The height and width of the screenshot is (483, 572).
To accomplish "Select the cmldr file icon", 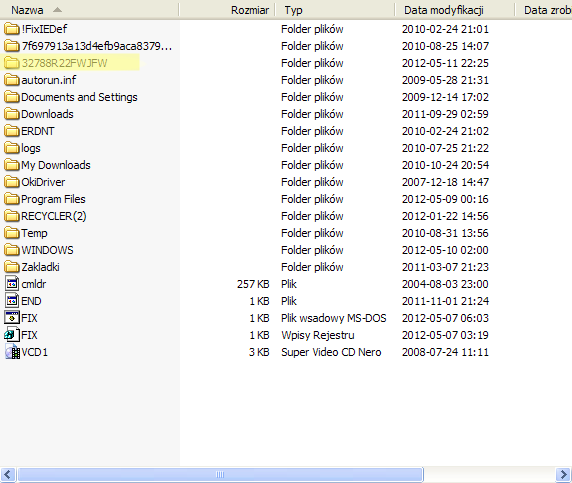I will pos(12,284).
